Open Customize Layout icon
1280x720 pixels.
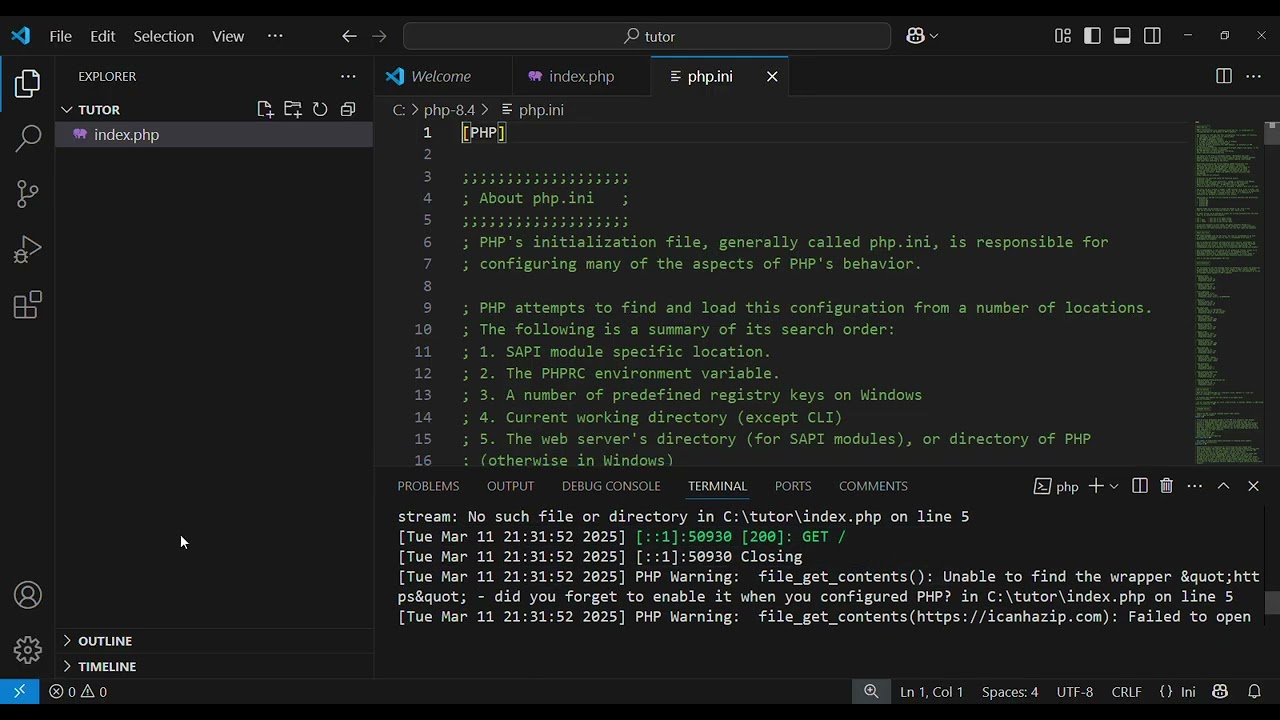tap(1063, 36)
